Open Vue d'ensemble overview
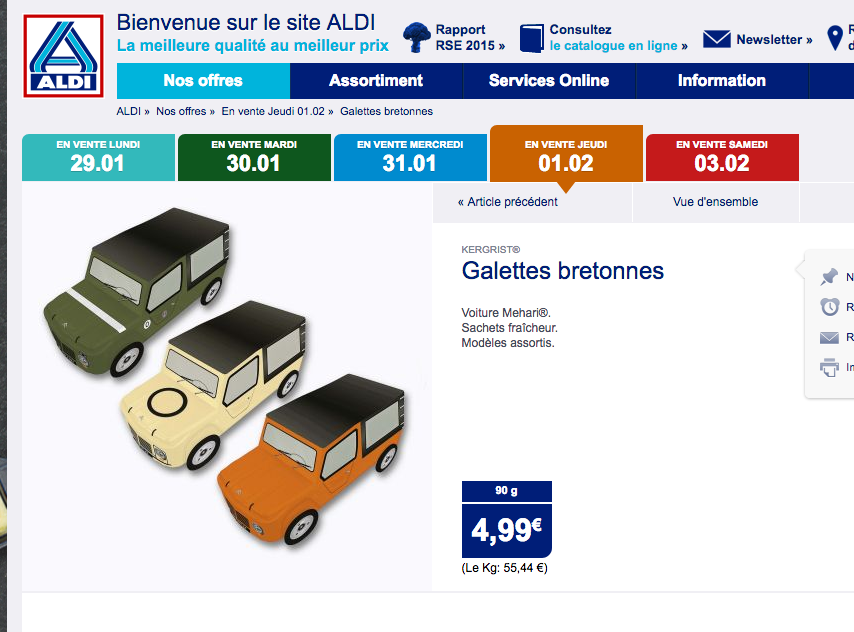The width and height of the screenshot is (854, 632). click(x=715, y=202)
